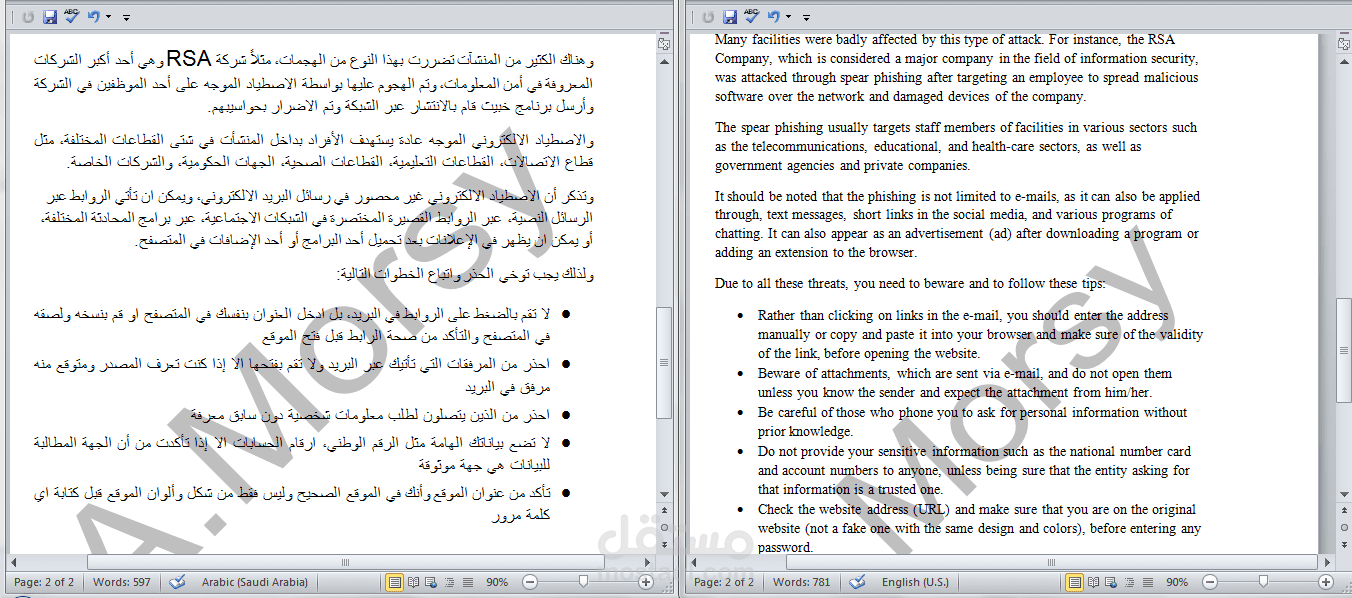Click Repeat icon in Arabic document toolbar
This screenshot has width=1352, height=598.
27,17
